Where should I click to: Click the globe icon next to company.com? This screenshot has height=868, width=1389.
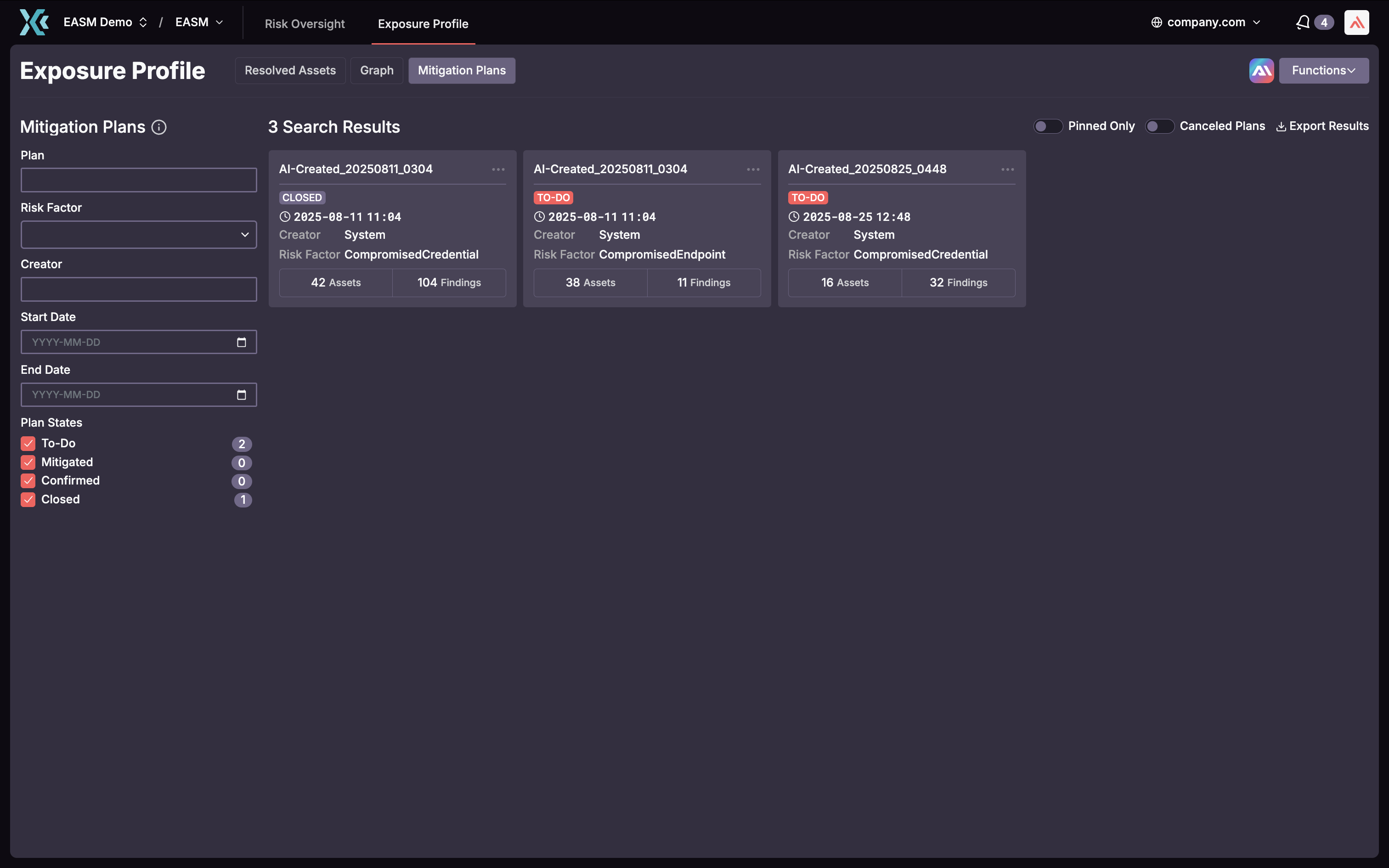pos(1157,22)
